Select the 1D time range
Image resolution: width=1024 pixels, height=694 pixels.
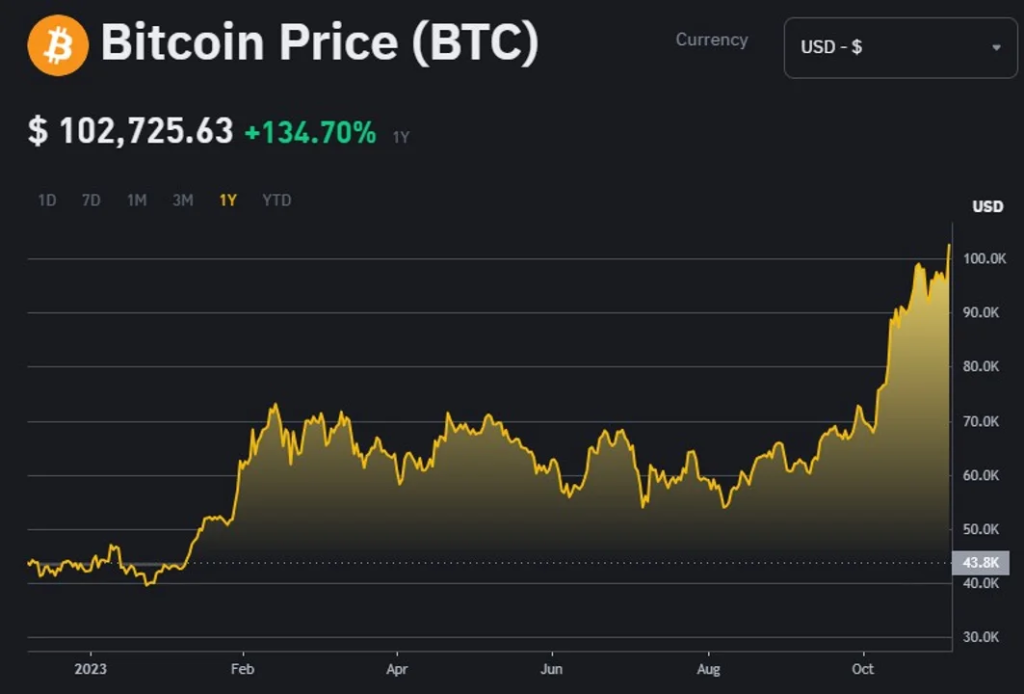47,200
